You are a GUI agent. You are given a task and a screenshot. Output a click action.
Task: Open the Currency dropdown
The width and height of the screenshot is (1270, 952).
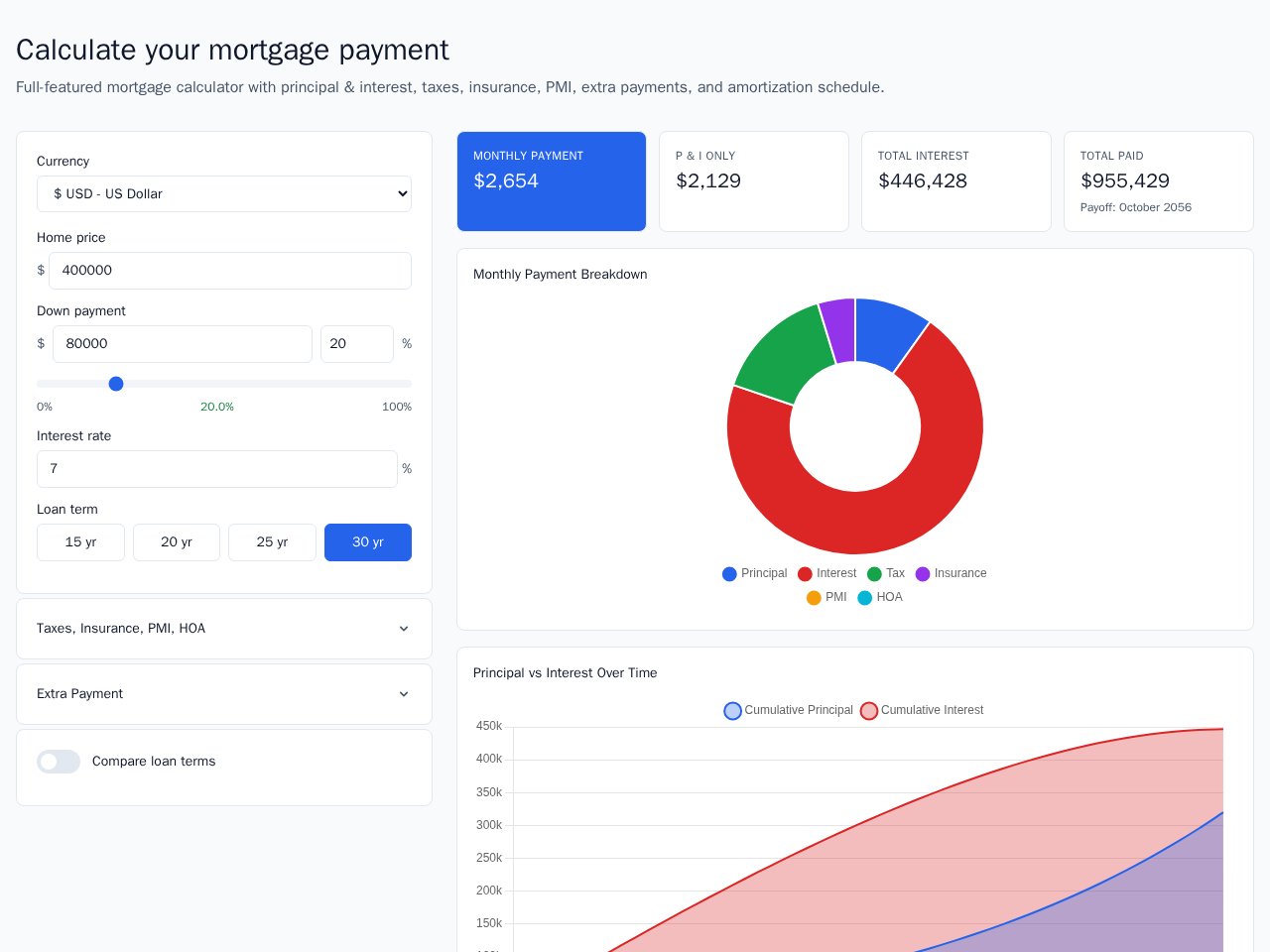(224, 194)
